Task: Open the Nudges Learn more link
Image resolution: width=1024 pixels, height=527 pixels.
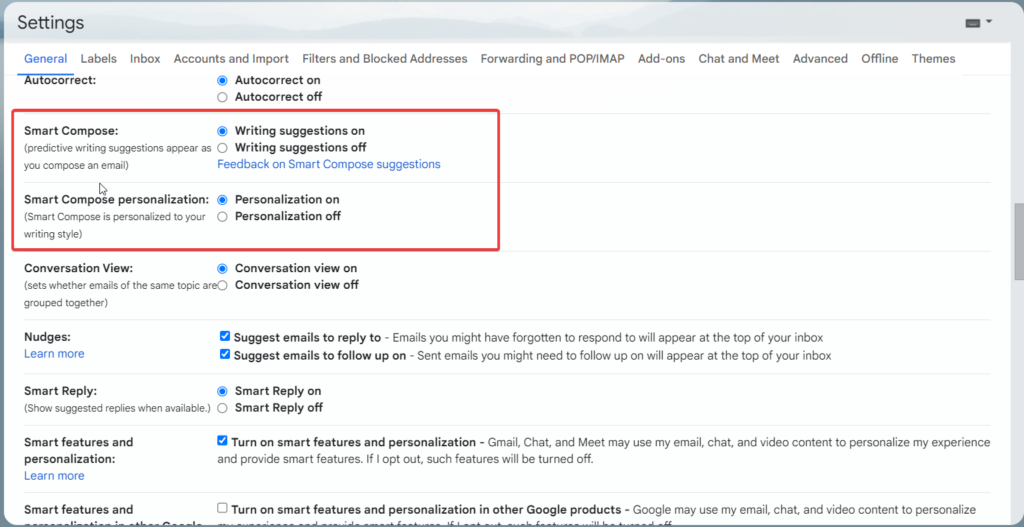Action: pyautogui.click(x=54, y=354)
